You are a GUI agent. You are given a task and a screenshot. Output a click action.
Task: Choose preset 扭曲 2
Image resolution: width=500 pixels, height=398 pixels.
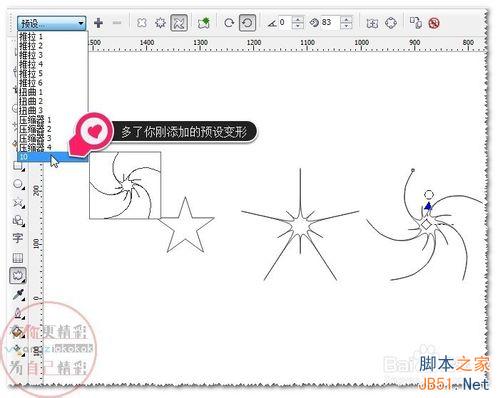pyautogui.click(x=52, y=101)
